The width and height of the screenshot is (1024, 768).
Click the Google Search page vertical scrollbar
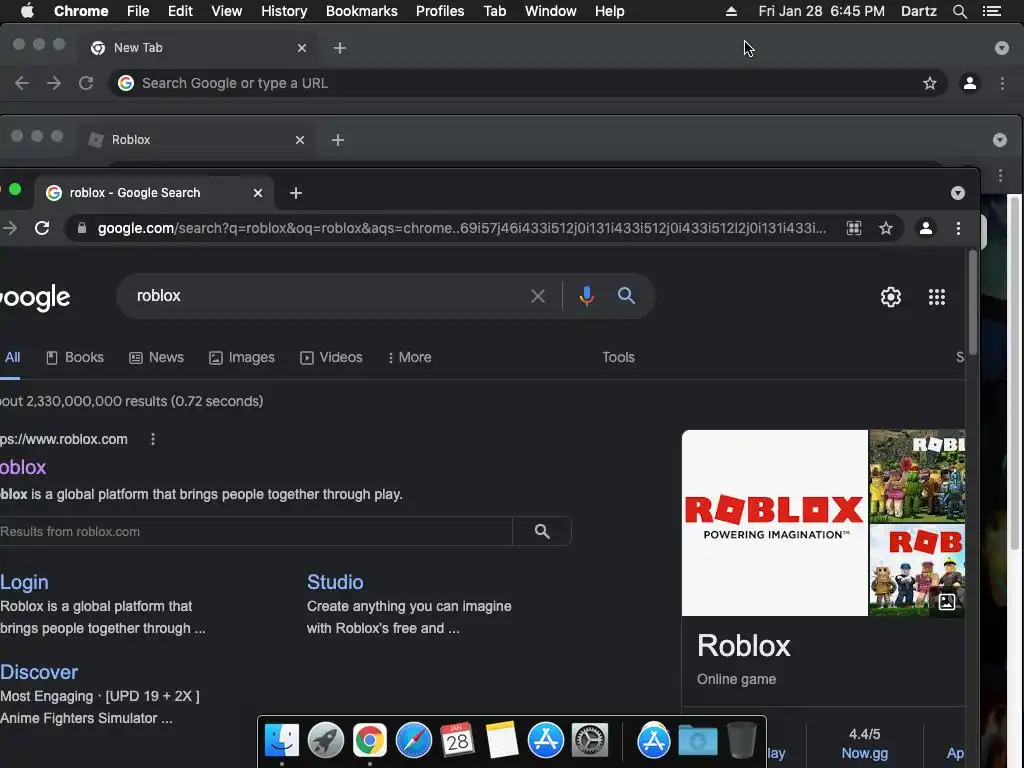972,304
